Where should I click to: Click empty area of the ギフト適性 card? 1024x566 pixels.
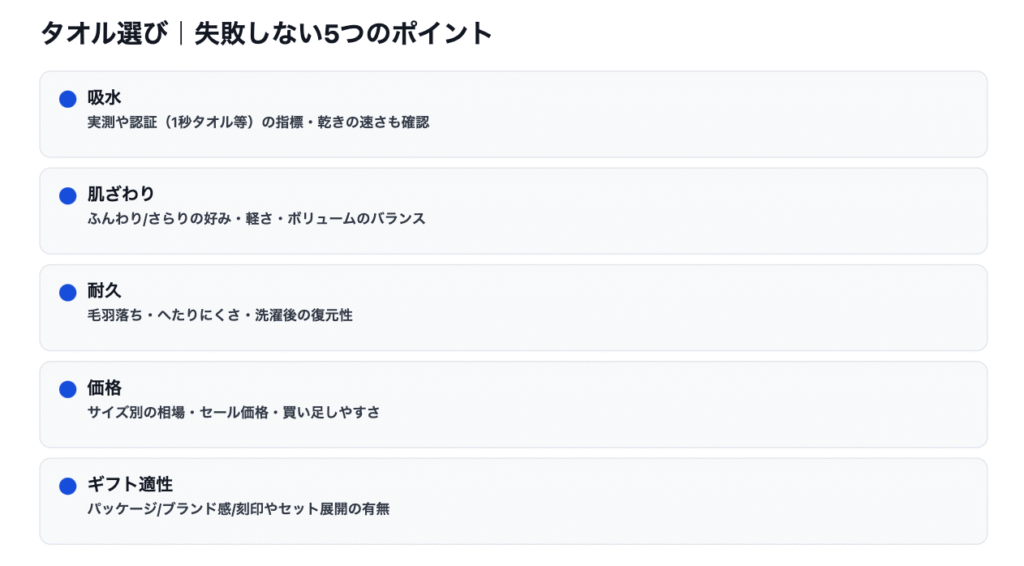click(700, 500)
